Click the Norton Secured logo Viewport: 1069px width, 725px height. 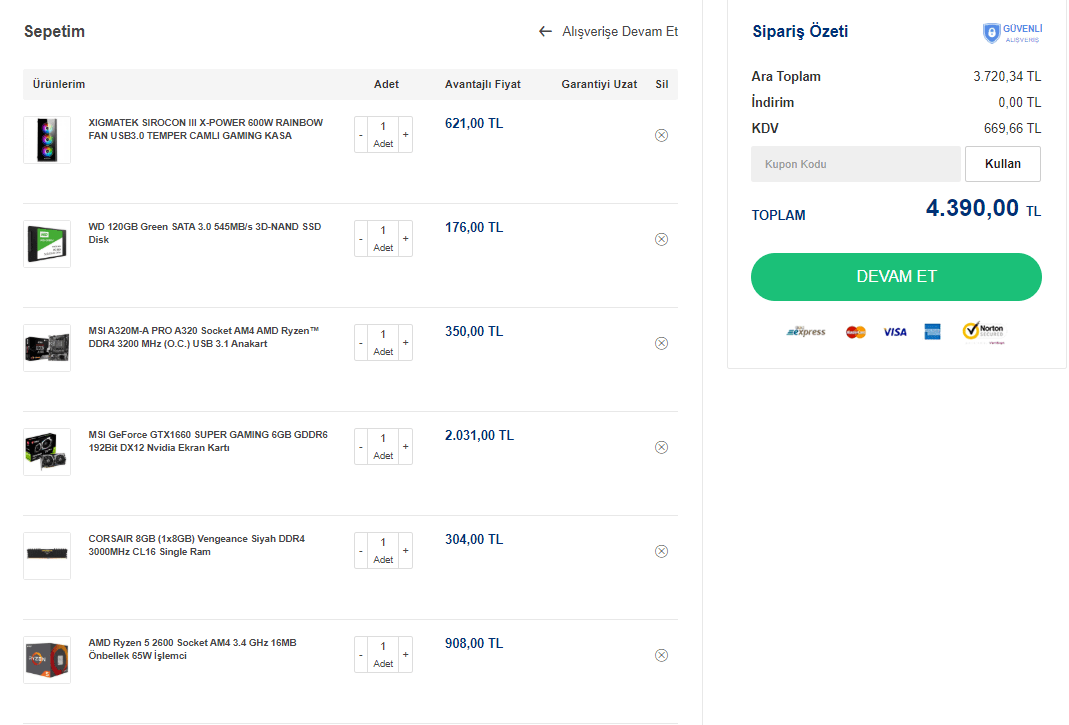tap(983, 331)
